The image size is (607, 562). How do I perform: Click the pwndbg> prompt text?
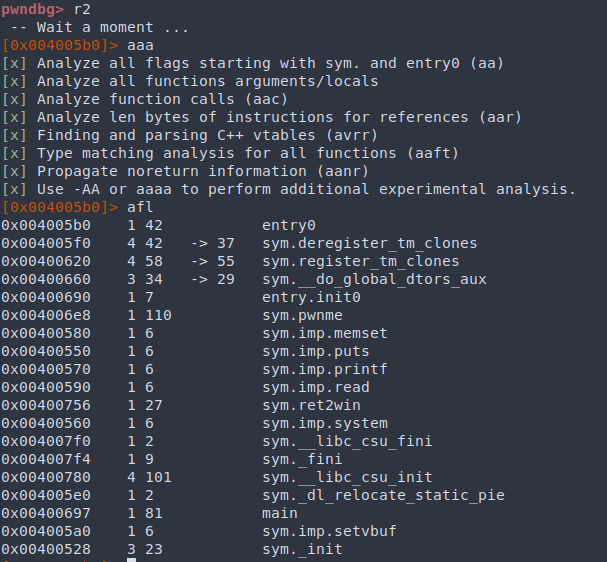click(34, 9)
